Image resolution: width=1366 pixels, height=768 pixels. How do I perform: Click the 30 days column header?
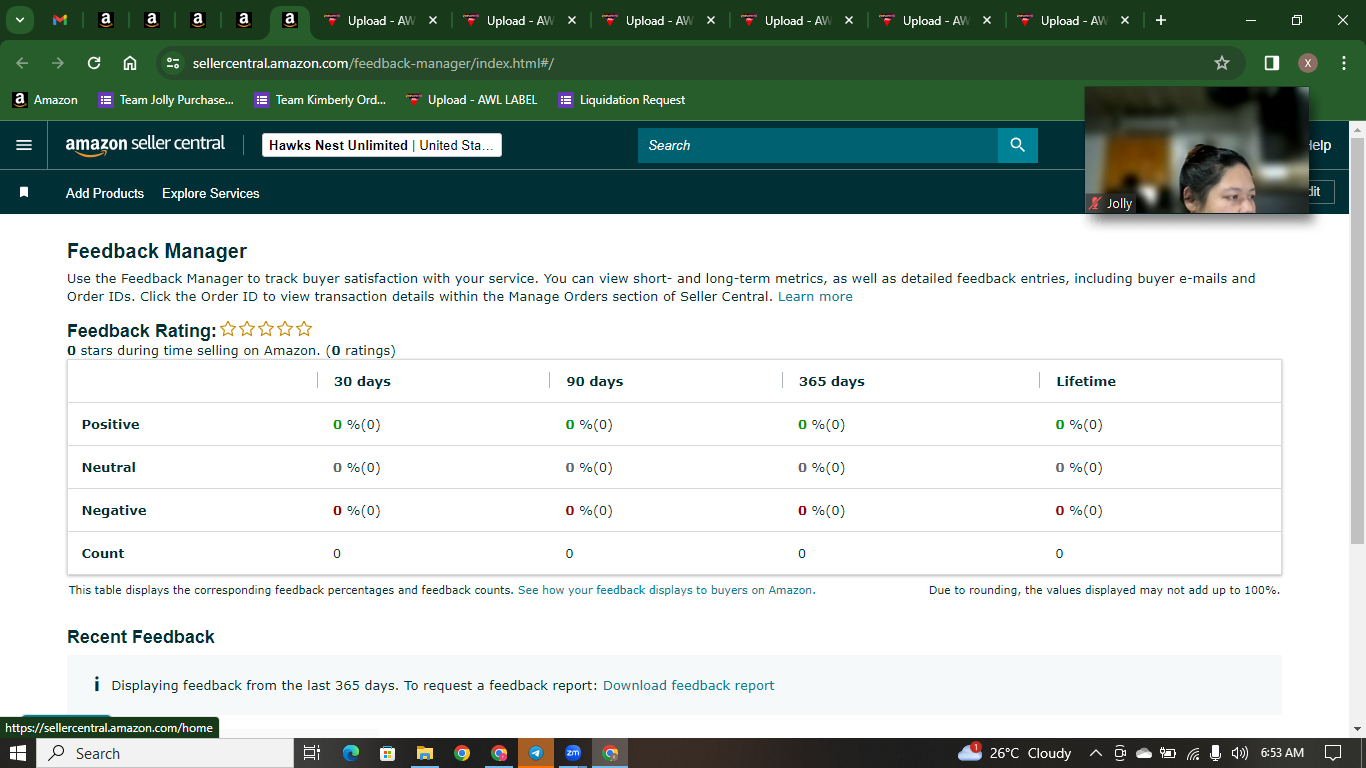[x=362, y=381]
